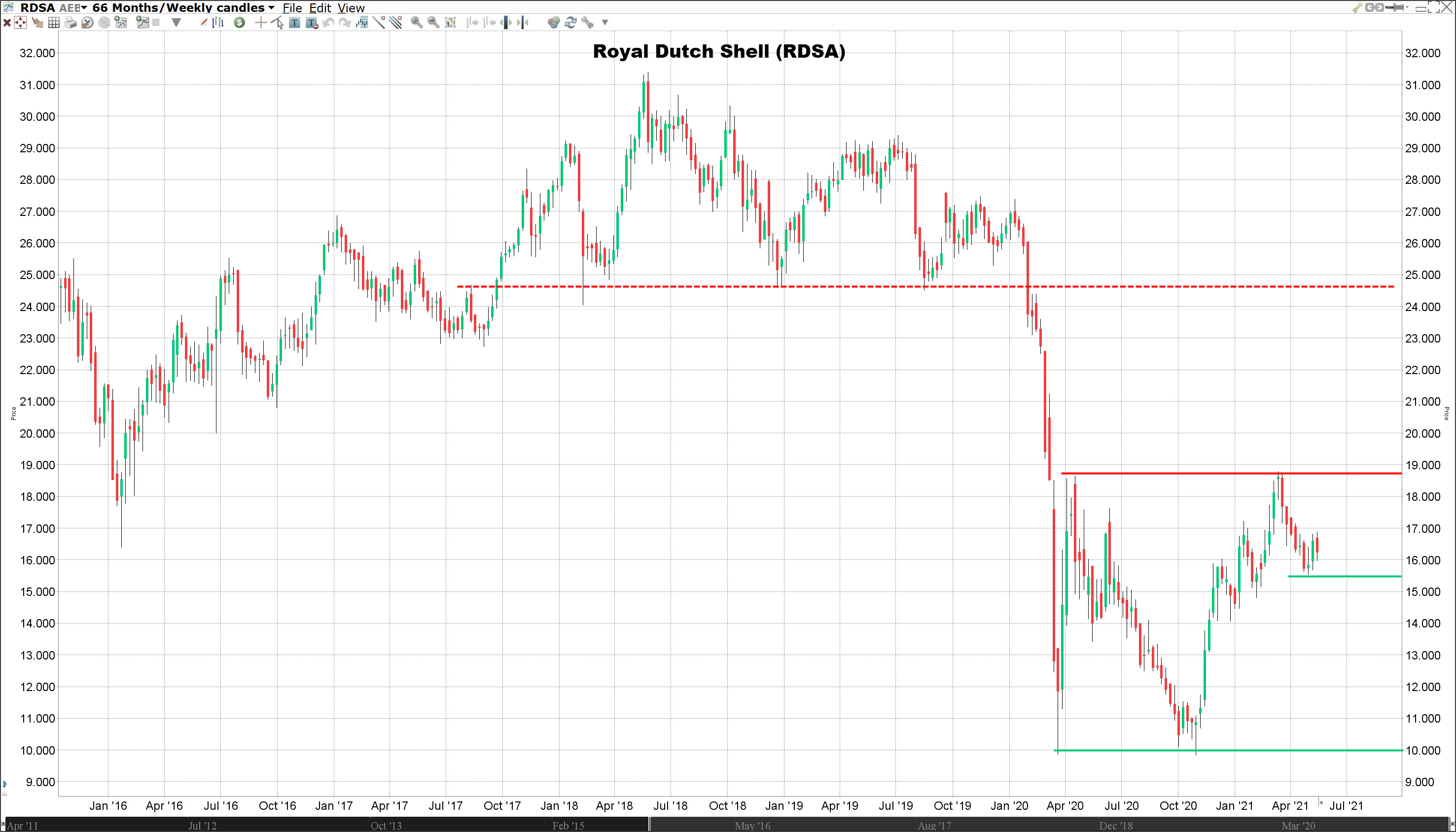1456x832 pixels.
Task: Select the four-arrow move/pan tool
Action: (x=21, y=23)
